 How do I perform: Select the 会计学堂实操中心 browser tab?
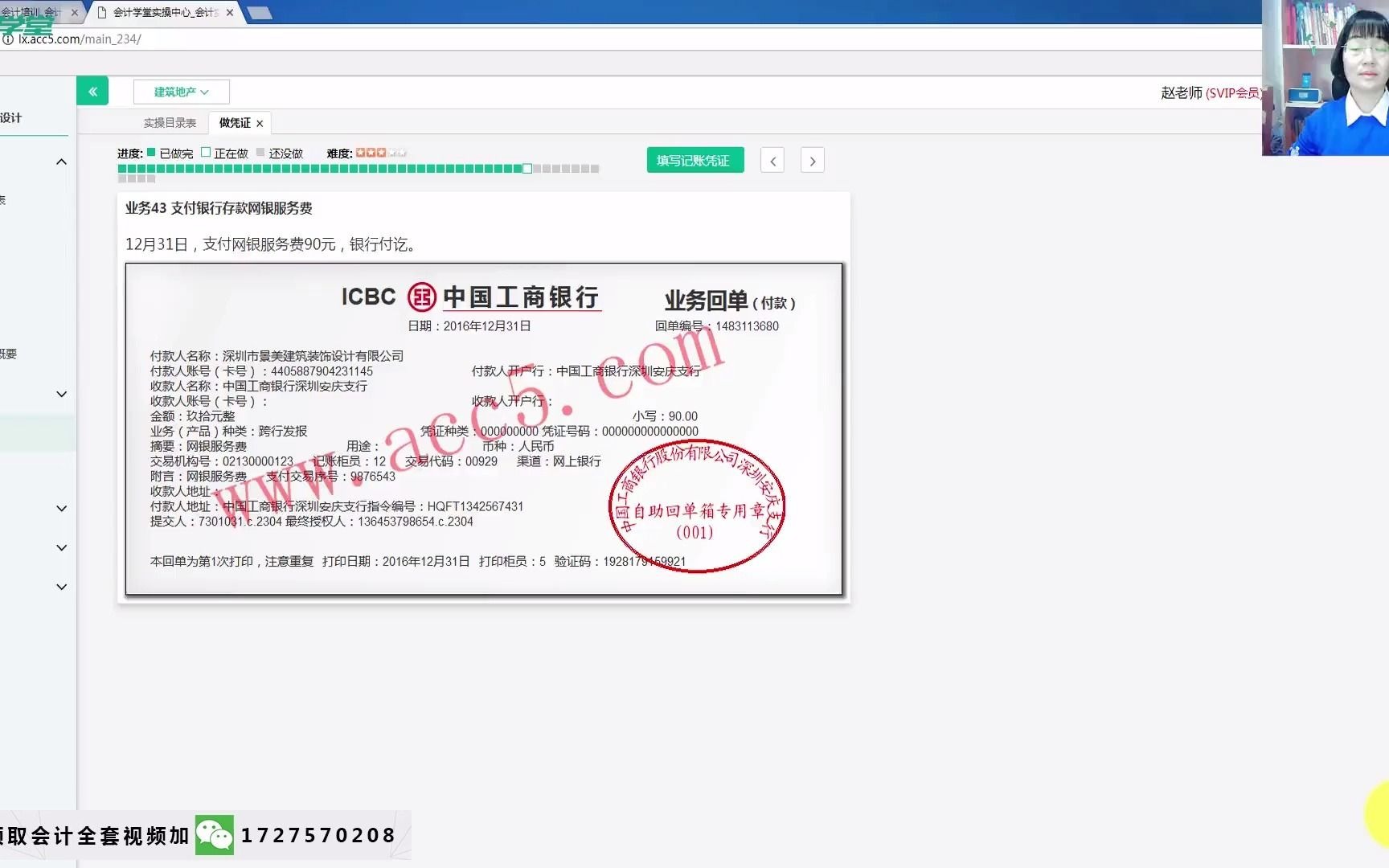[166, 12]
